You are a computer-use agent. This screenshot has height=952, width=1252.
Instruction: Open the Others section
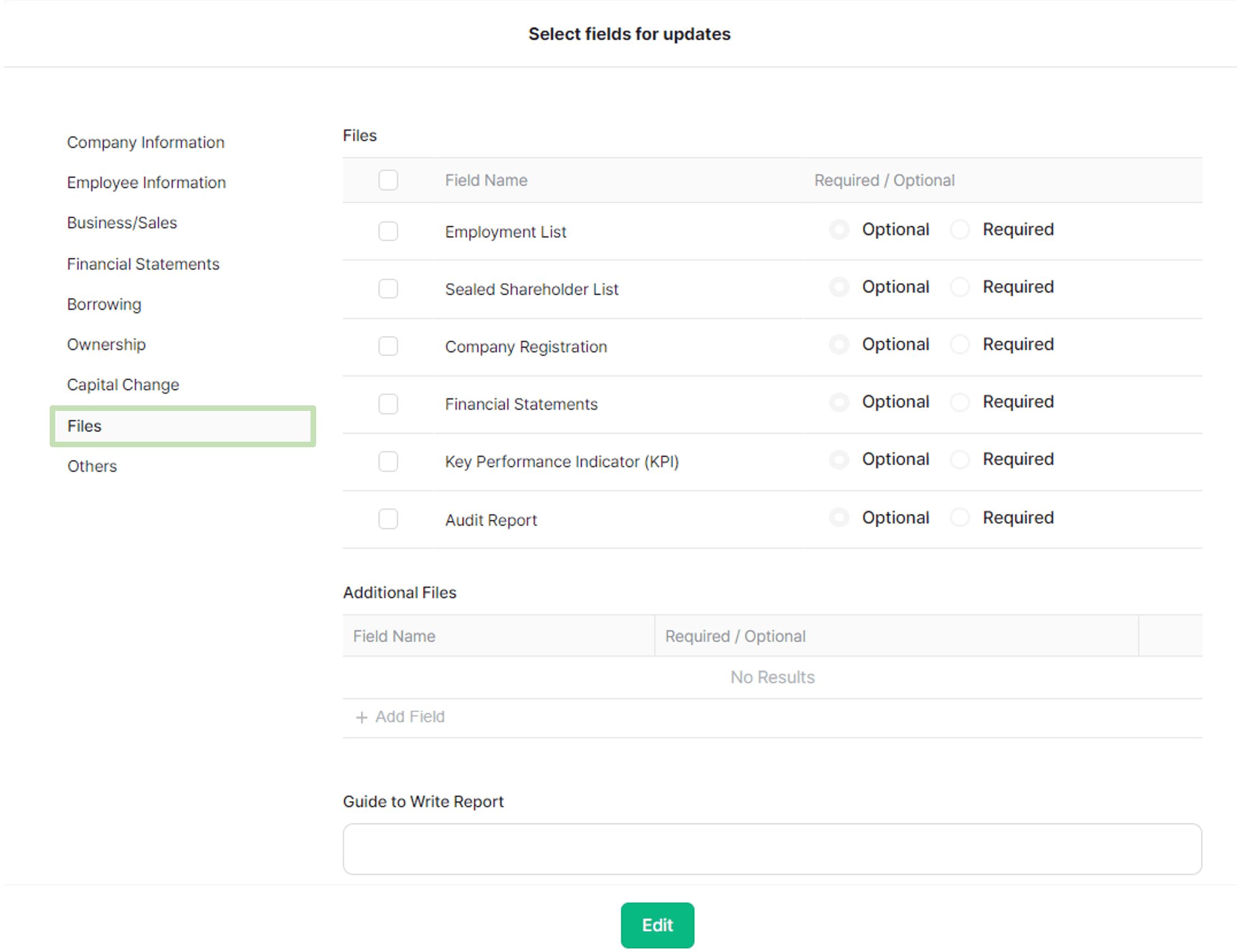pyautogui.click(x=91, y=466)
